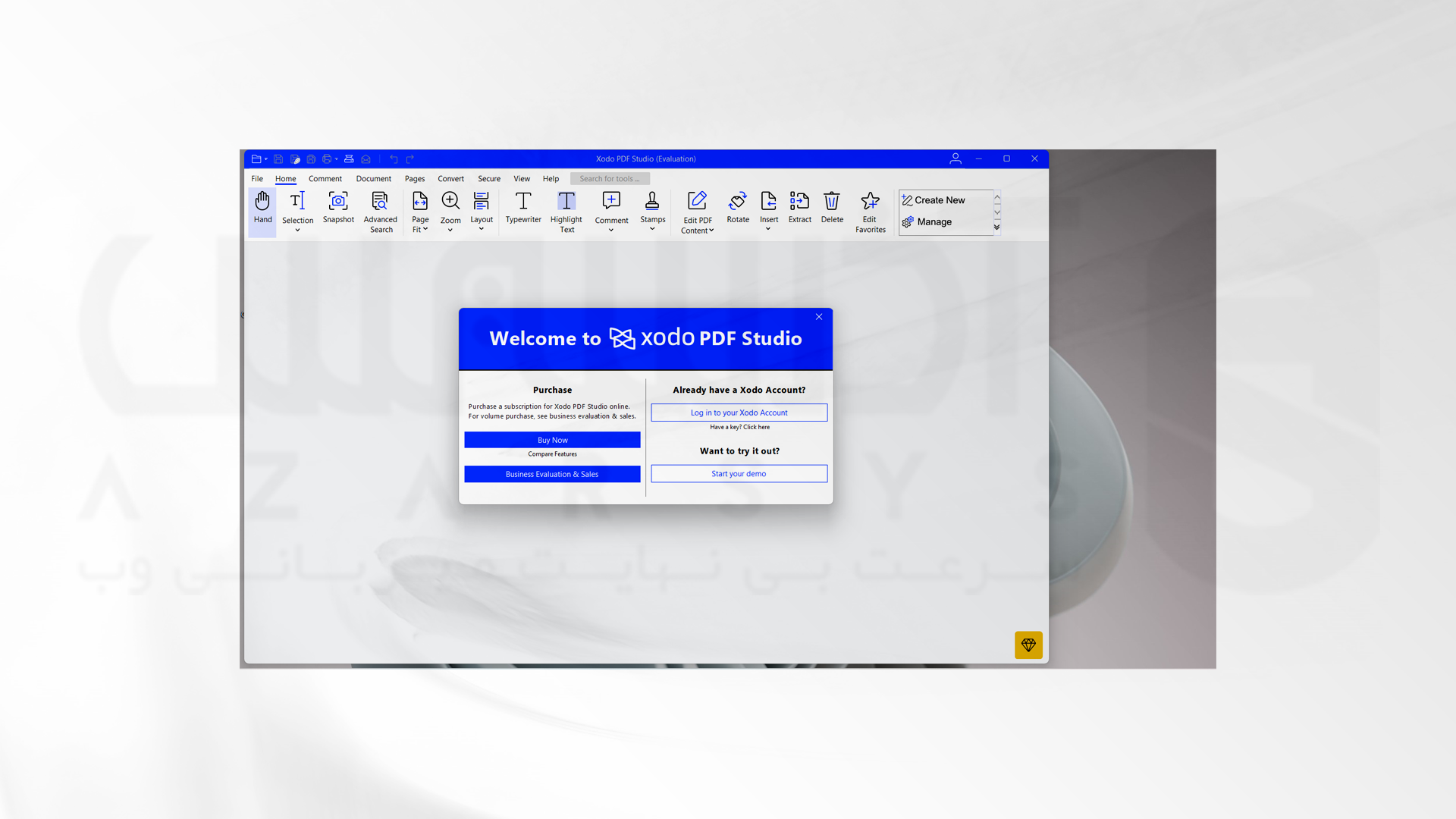The image size is (1456, 819).
Task: Click the Redo arrow in title bar
Action: (410, 159)
